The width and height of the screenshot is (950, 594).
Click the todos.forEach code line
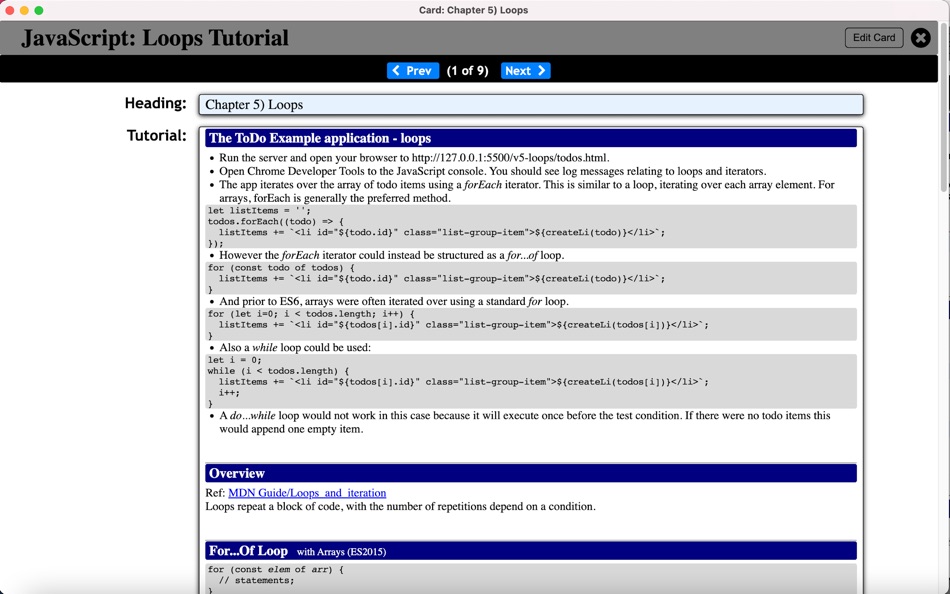click(275, 222)
